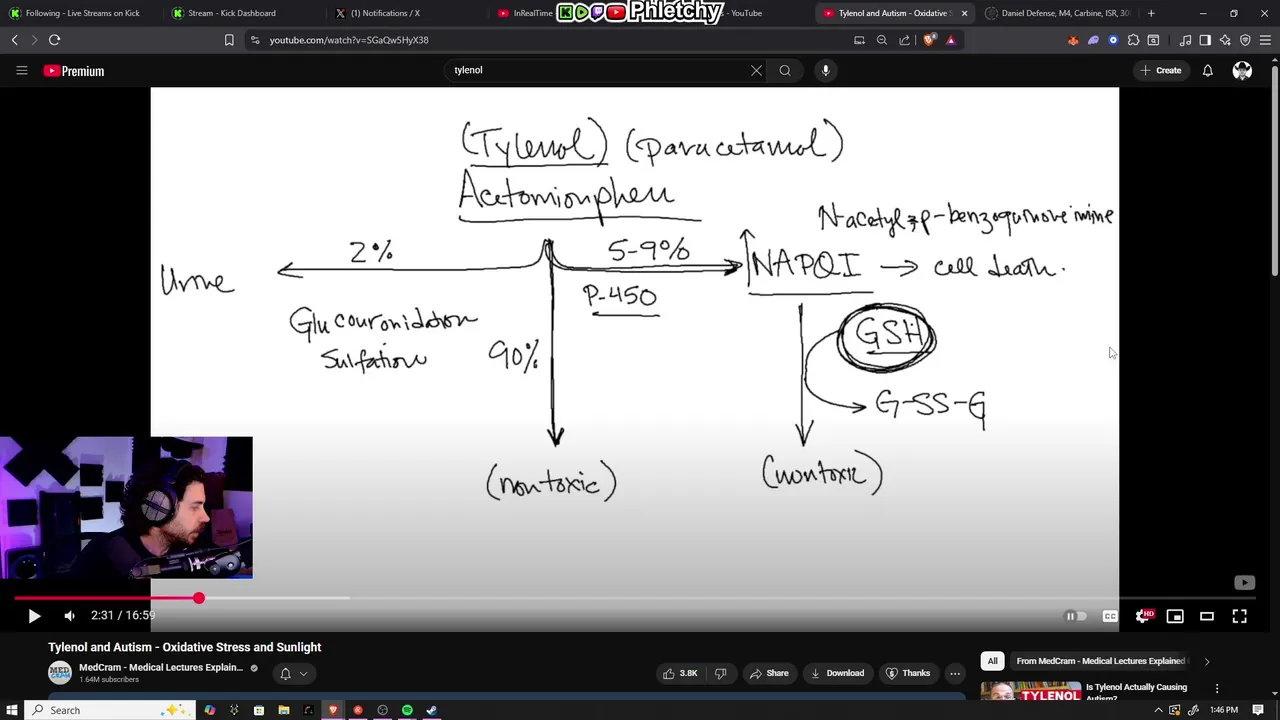Image resolution: width=1280 pixels, height=720 pixels.
Task: Enable theater mode
Action: 1207,616
